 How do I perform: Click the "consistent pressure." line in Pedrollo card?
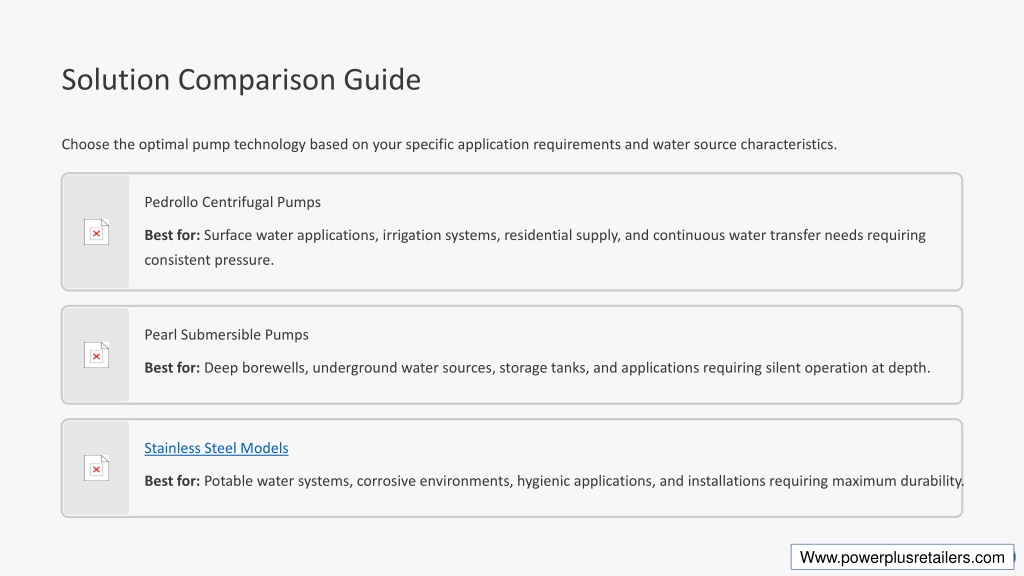tap(208, 260)
